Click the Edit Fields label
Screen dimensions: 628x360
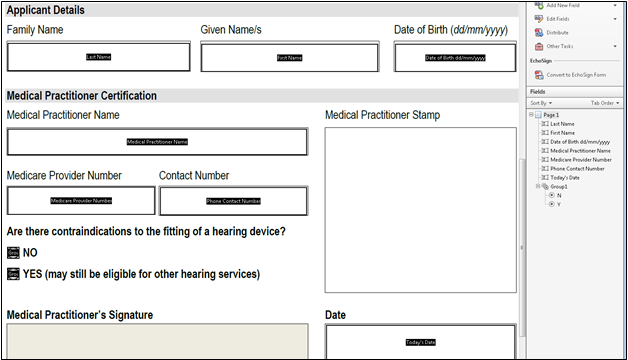tap(558, 19)
